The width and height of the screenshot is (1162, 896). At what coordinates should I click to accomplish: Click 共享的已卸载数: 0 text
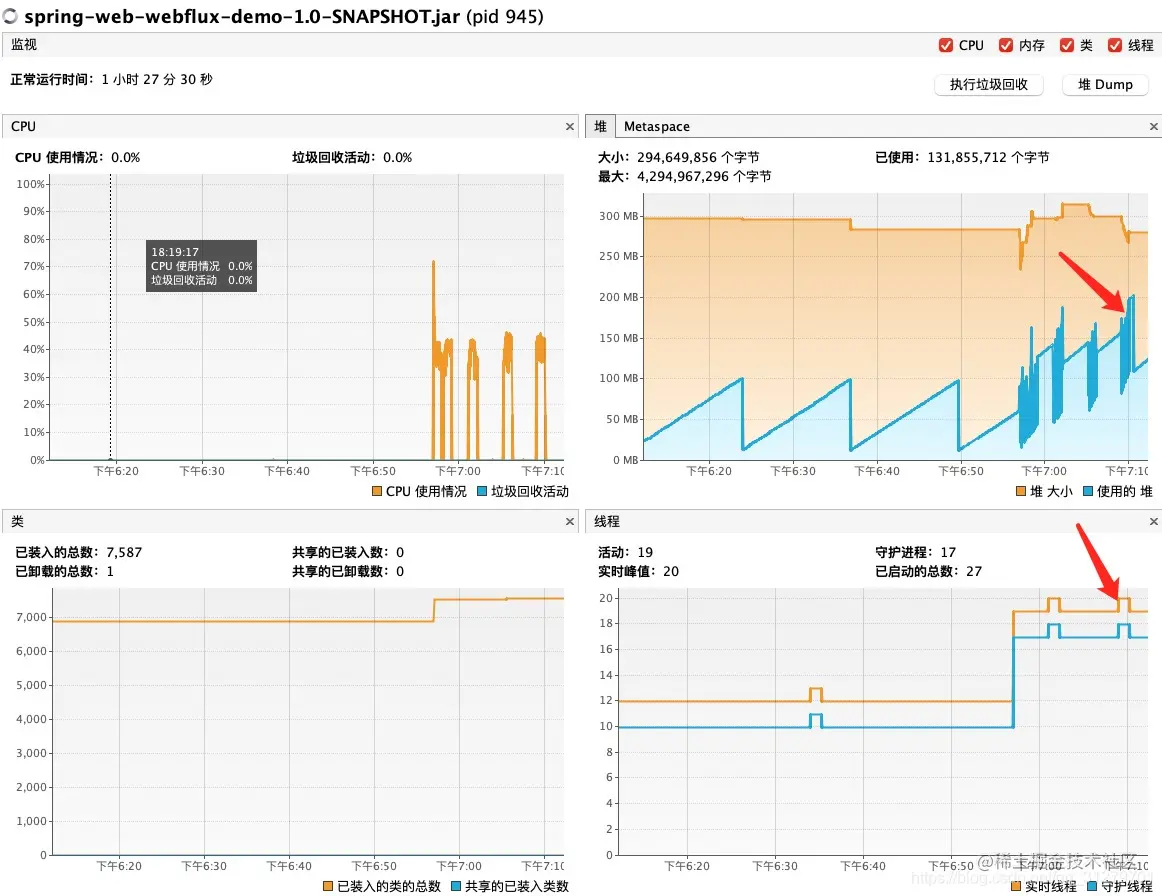348,571
